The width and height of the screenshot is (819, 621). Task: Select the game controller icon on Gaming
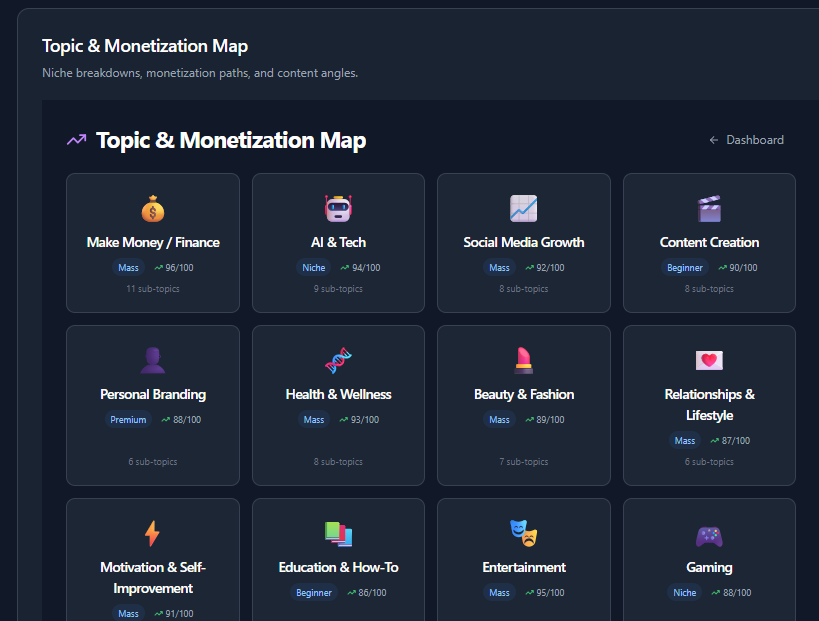coord(709,533)
